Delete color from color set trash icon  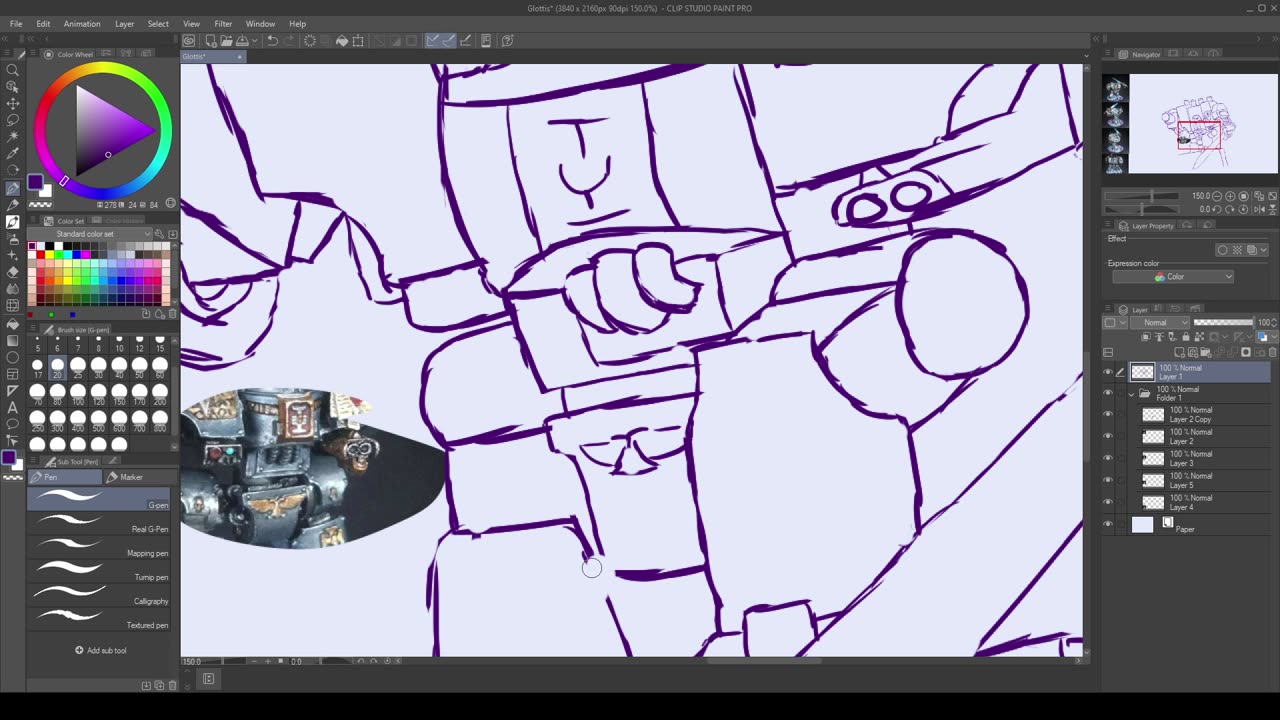click(x=172, y=314)
